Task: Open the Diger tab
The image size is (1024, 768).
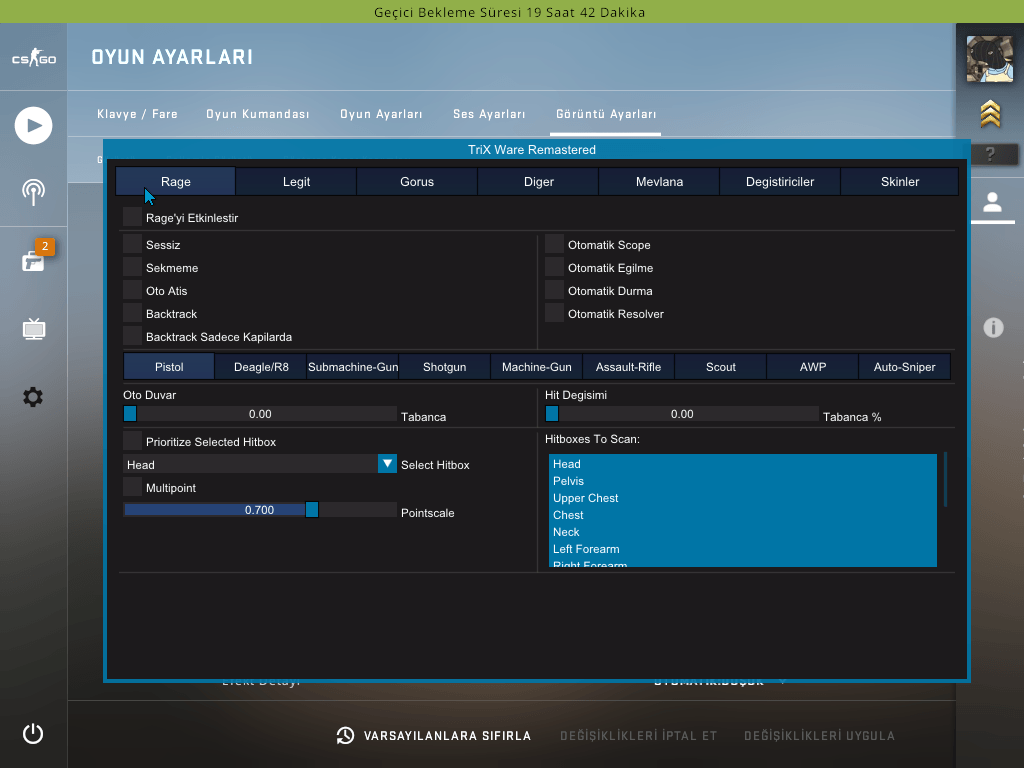Action: pyautogui.click(x=539, y=182)
